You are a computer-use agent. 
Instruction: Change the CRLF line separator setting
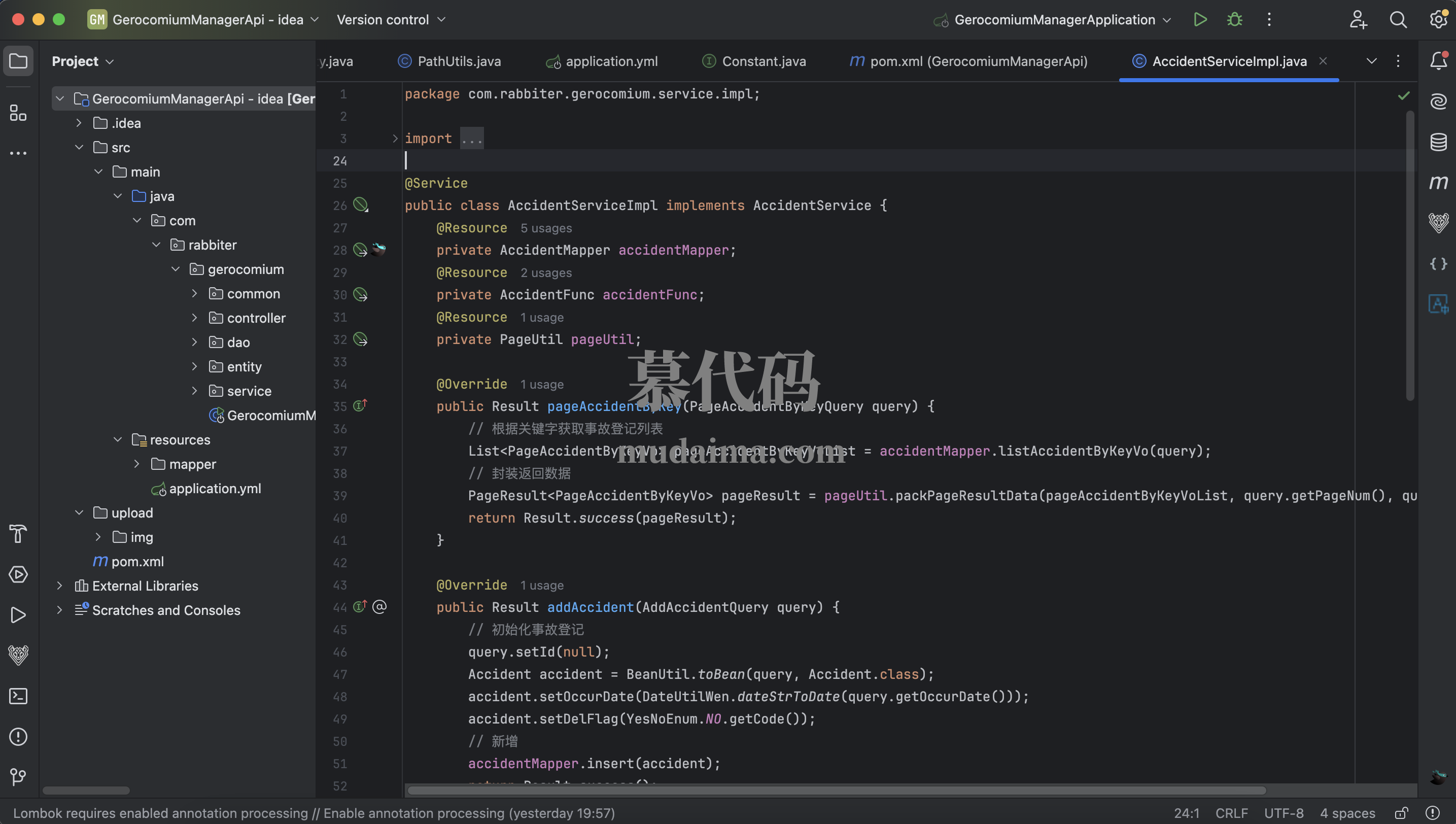pos(1231,813)
